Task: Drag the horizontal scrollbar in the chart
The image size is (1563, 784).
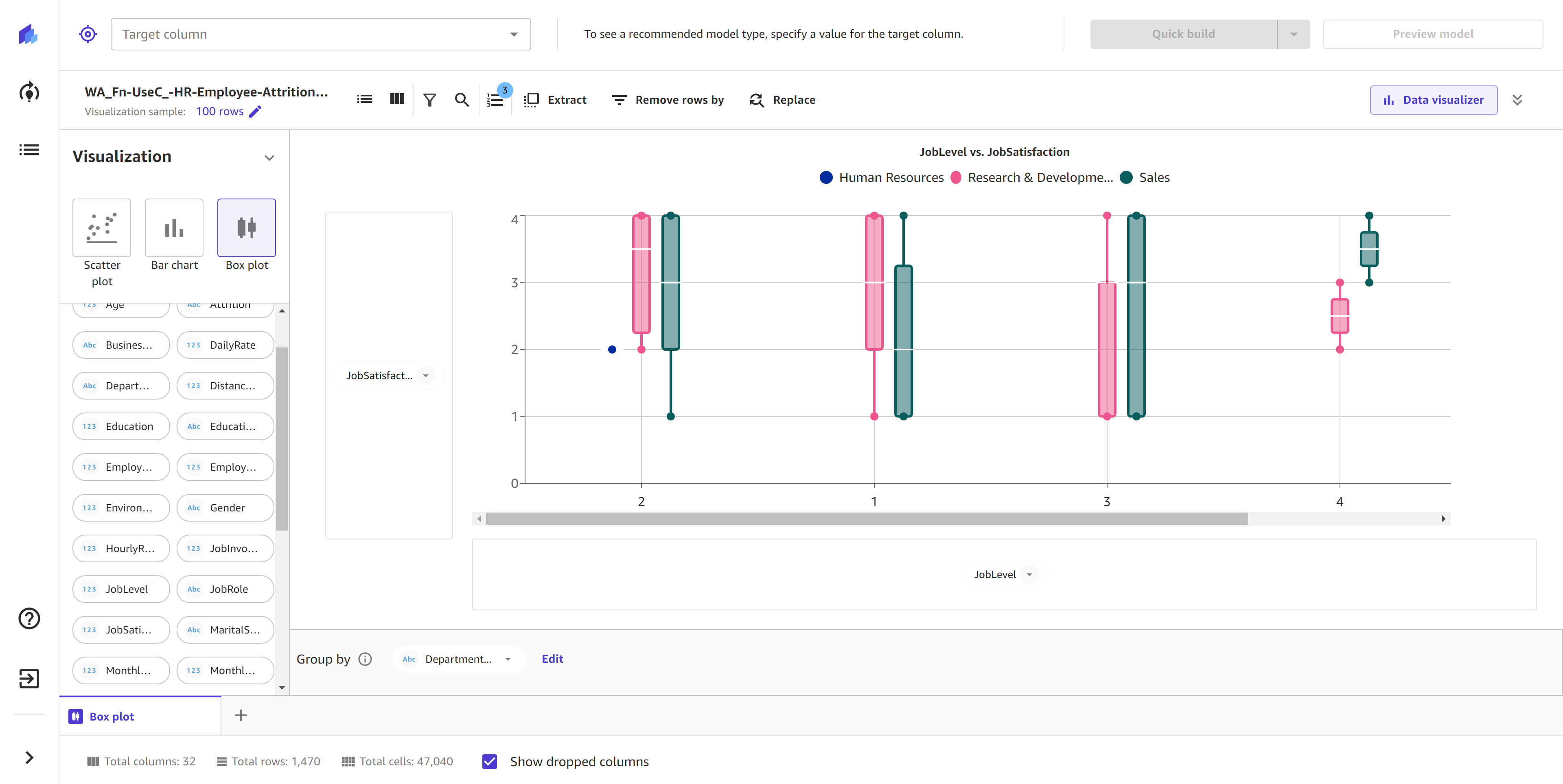Action: tap(862, 518)
